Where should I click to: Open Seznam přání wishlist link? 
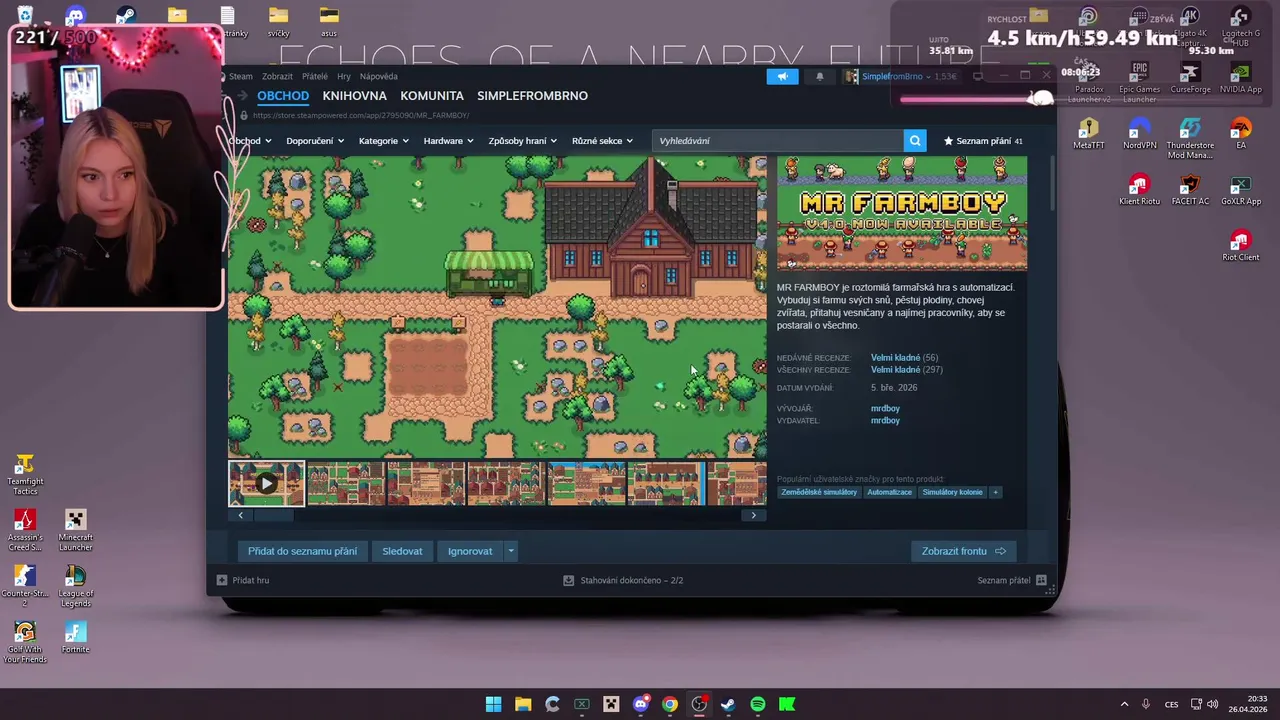pyautogui.click(x=983, y=141)
